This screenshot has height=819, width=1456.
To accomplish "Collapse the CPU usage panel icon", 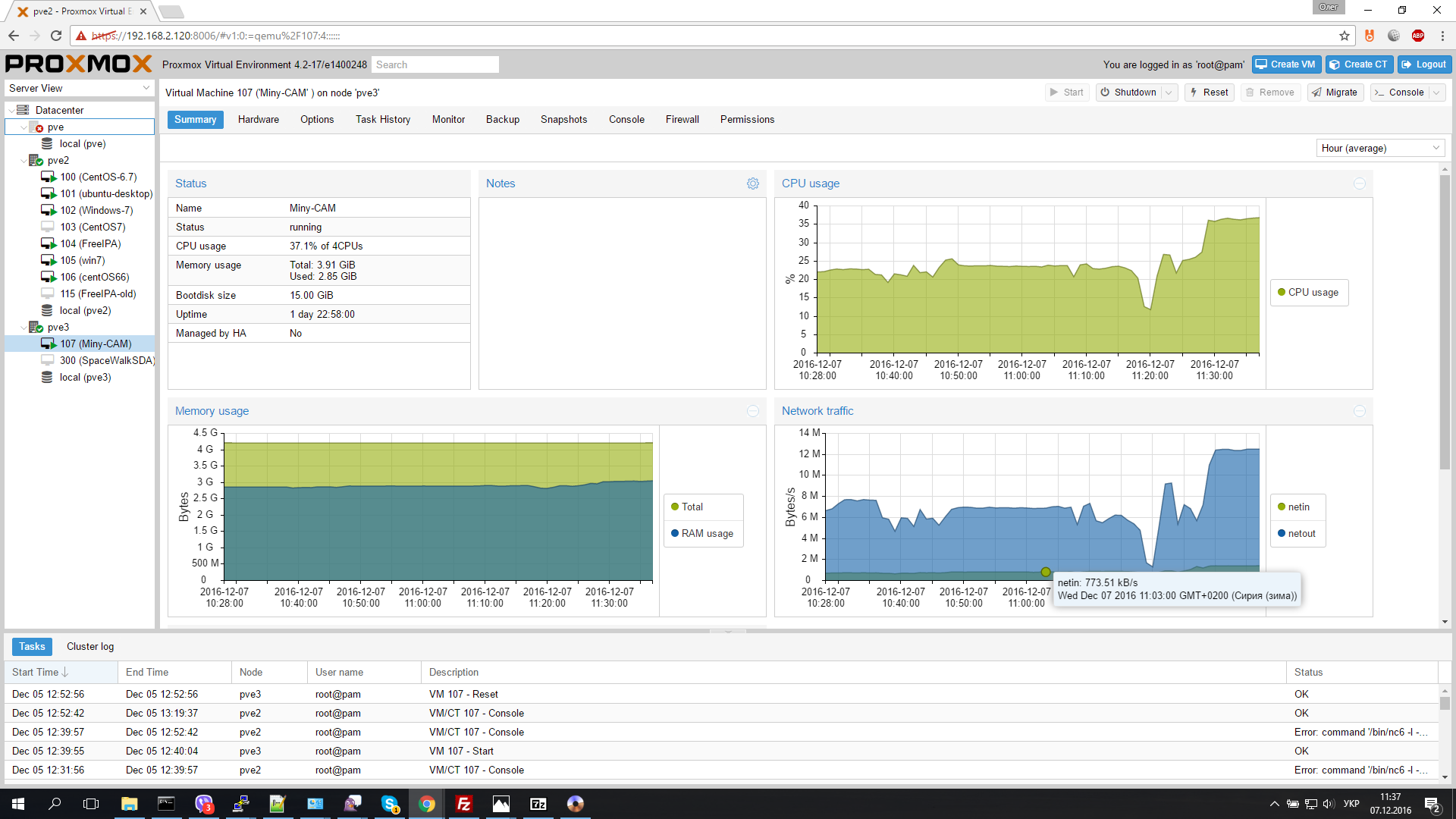I will click(x=1359, y=184).
